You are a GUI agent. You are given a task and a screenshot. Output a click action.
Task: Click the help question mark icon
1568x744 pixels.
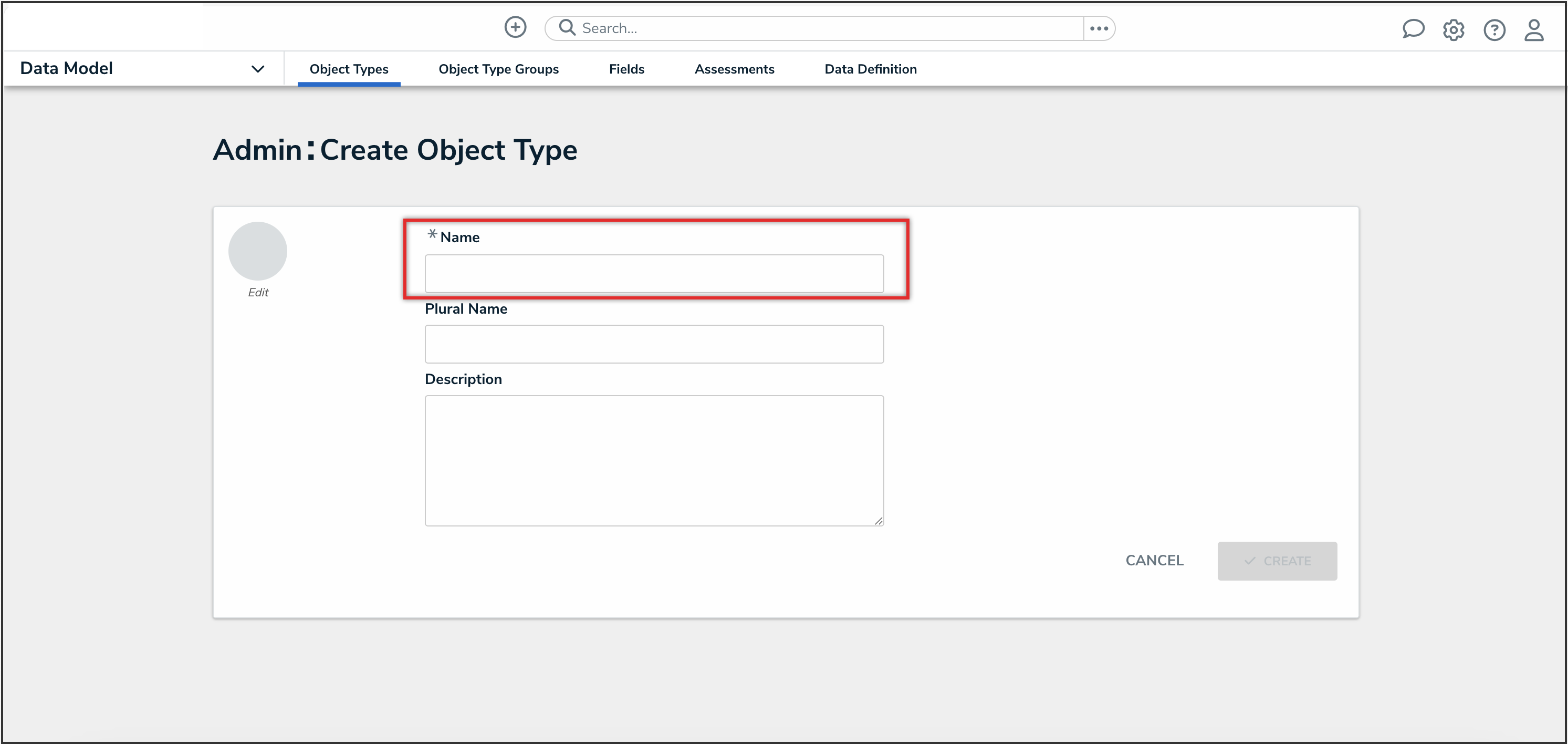point(1494,29)
